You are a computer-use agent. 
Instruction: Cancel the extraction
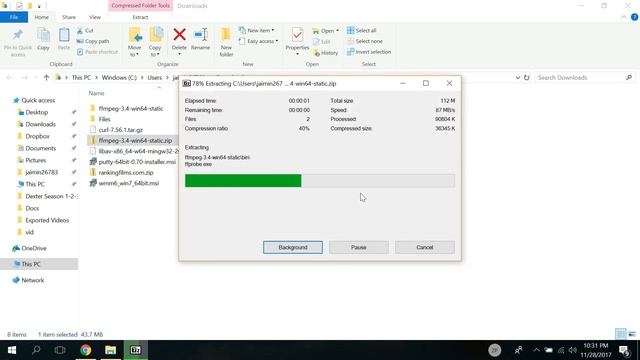pyautogui.click(x=424, y=247)
